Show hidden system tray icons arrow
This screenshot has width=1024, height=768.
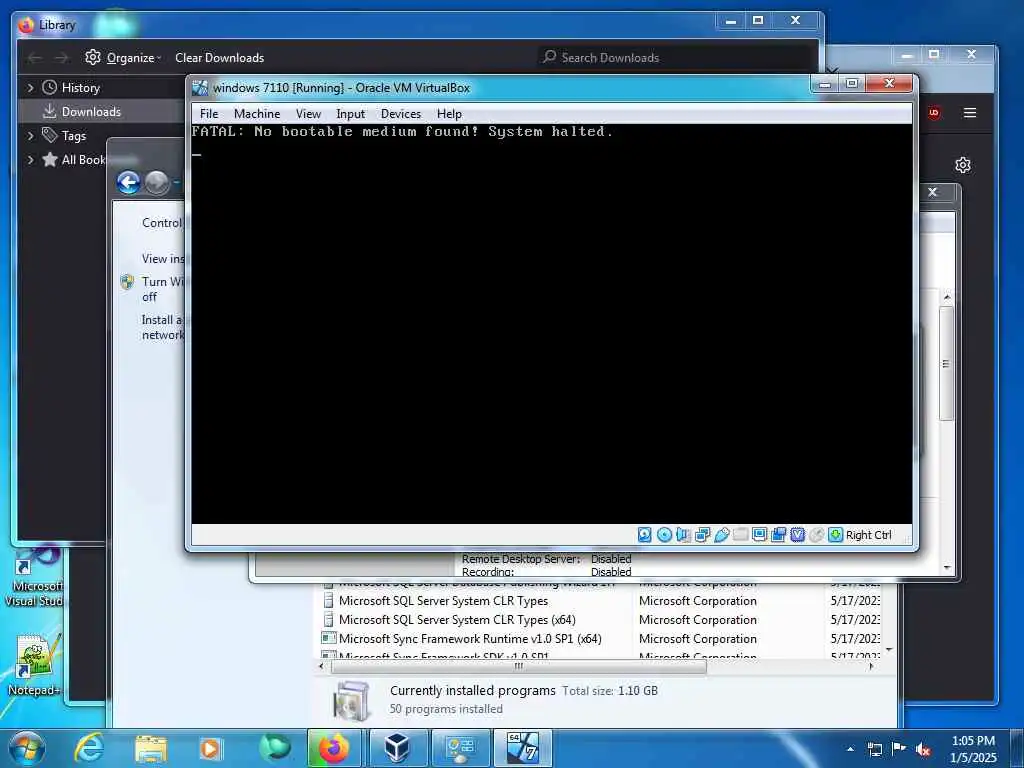point(850,750)
